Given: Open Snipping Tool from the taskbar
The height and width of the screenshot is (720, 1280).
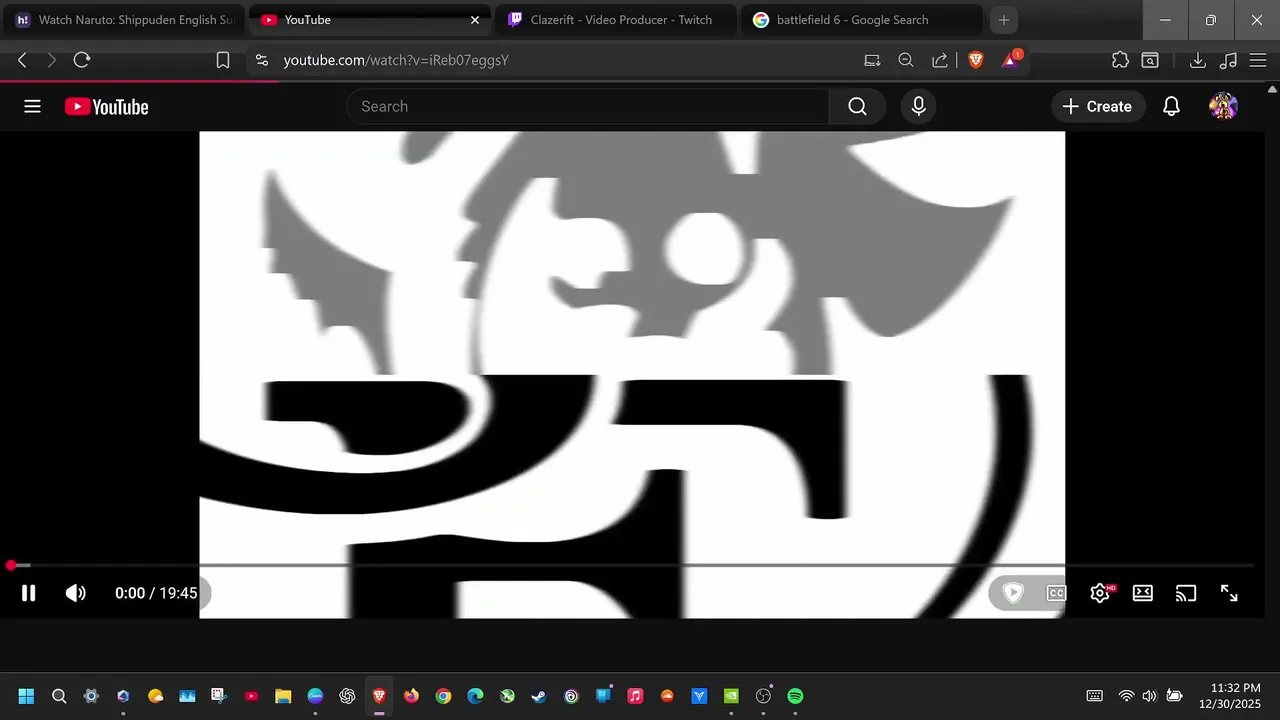Looking at the screenshot, I should pyautogui.click(x=219, y=696).
